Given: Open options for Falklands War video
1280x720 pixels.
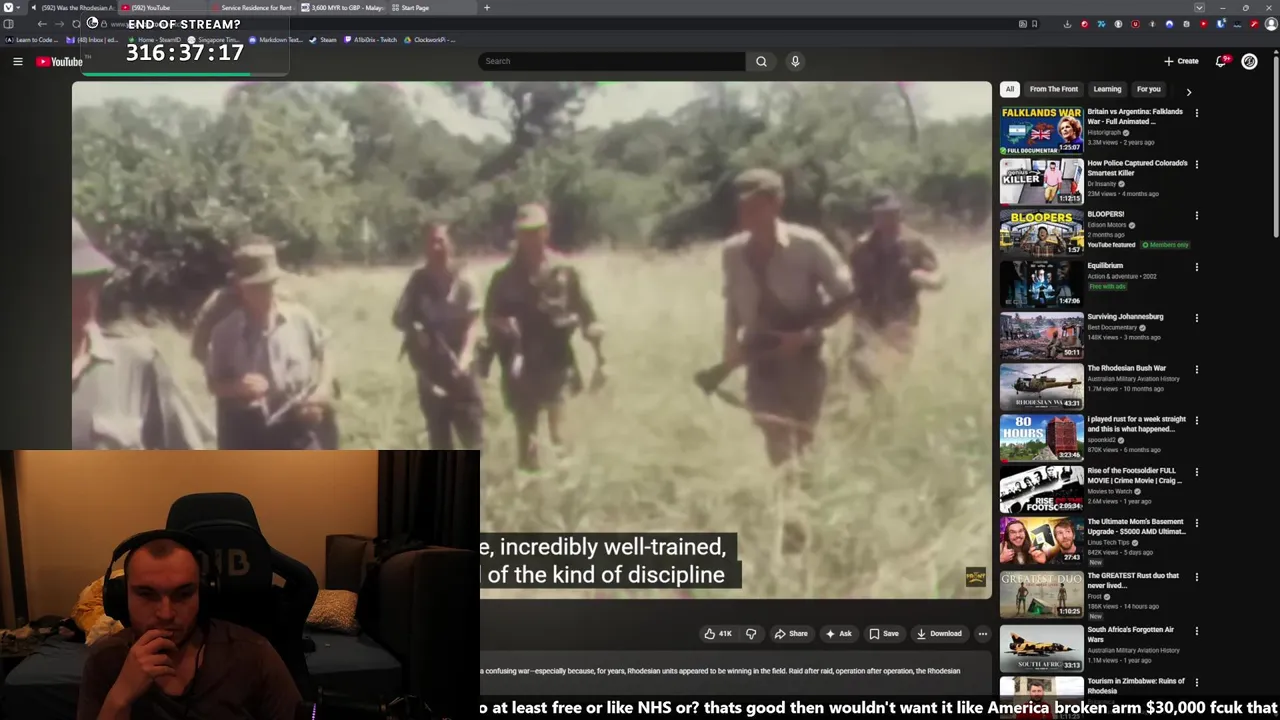Looking at the screenshot, I should pos(1196,113).
